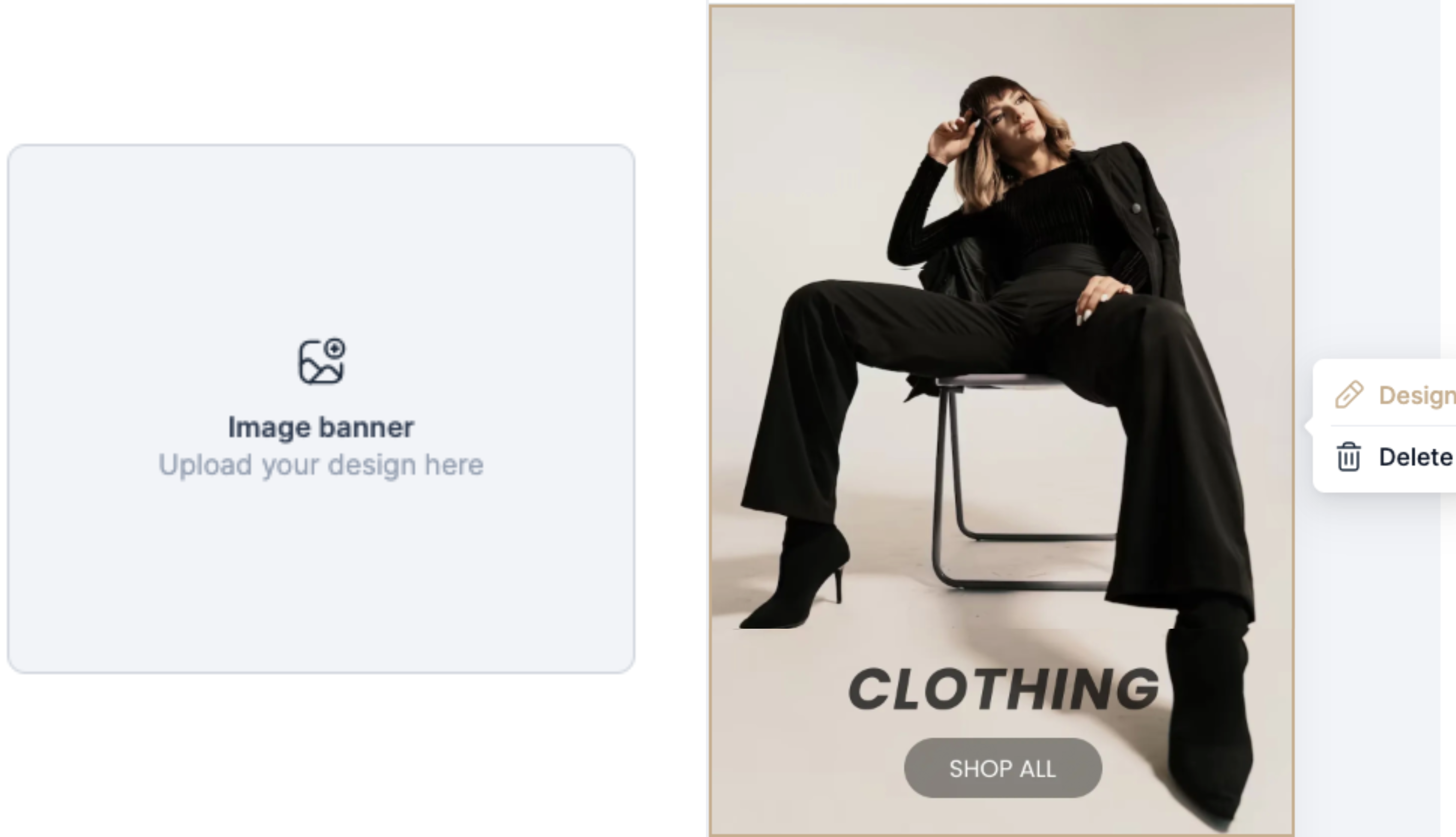Choose Delete from the popup menu
This screenshot has height=837, width=1456.
[1395, 457]
